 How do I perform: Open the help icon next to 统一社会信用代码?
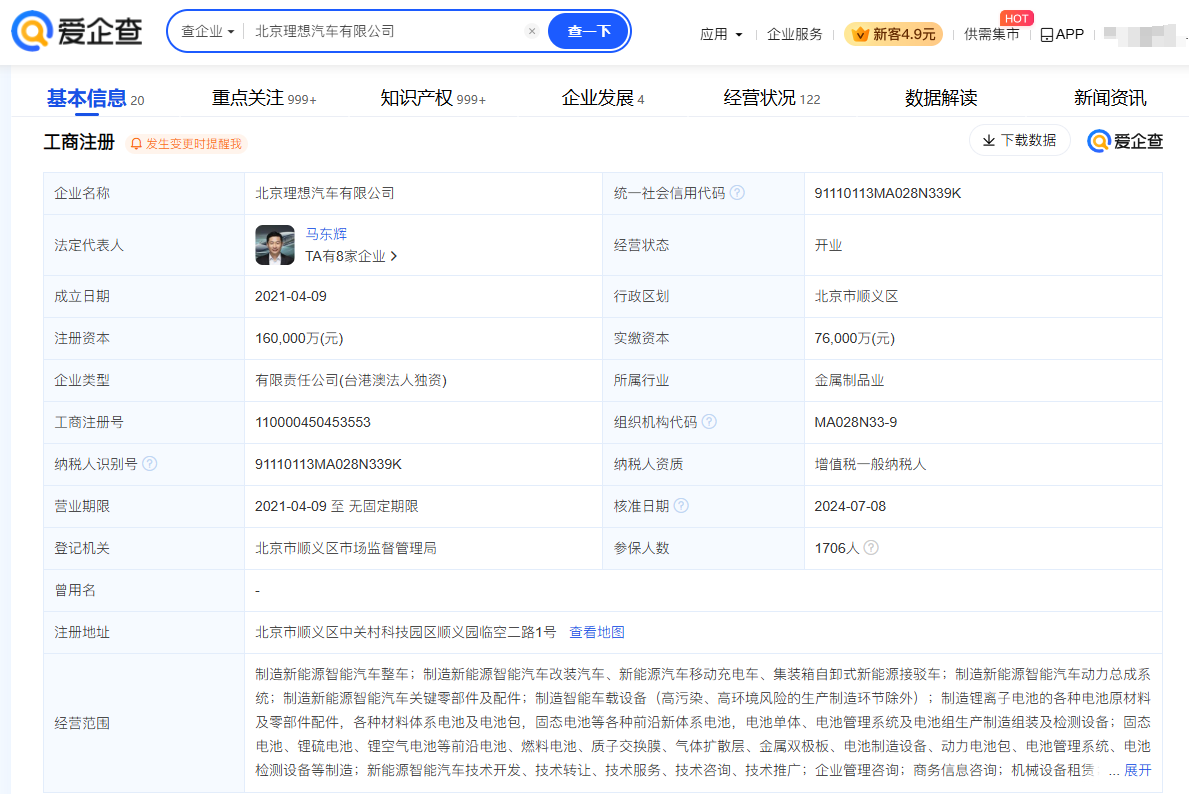pos(737,193)
